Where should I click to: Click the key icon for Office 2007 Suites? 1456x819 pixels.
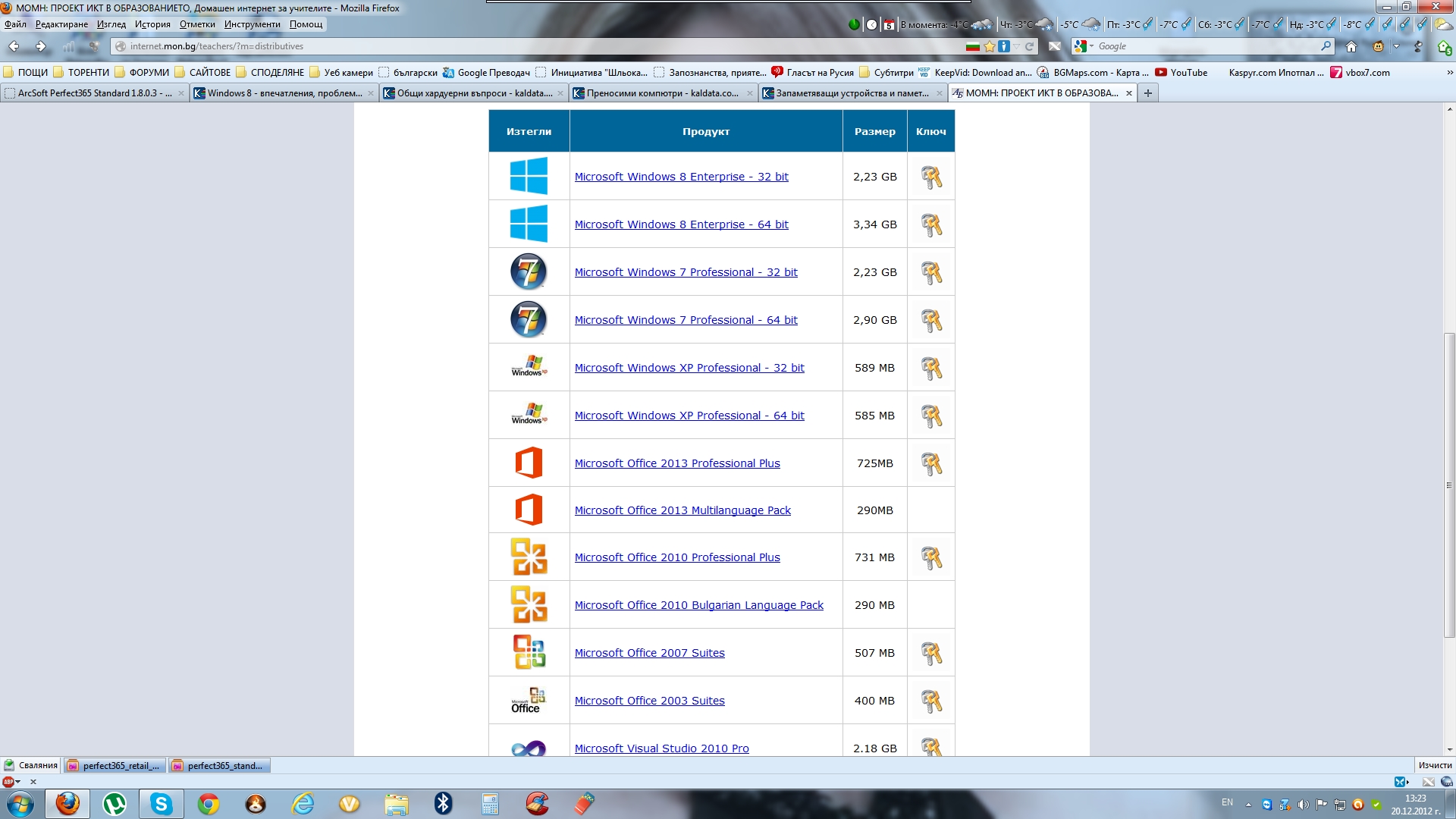[931, 653]
